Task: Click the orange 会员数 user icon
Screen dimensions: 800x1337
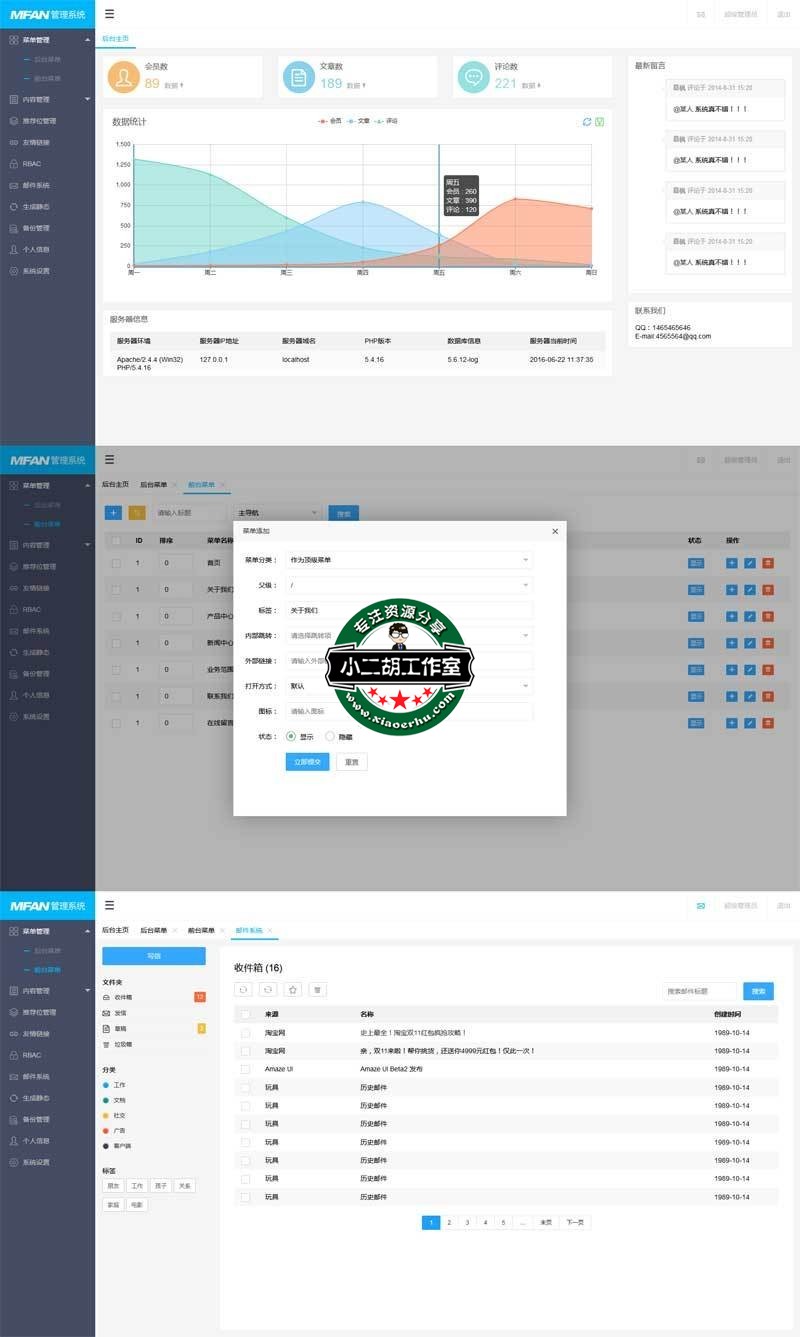Action: click(x=124, y=76)
